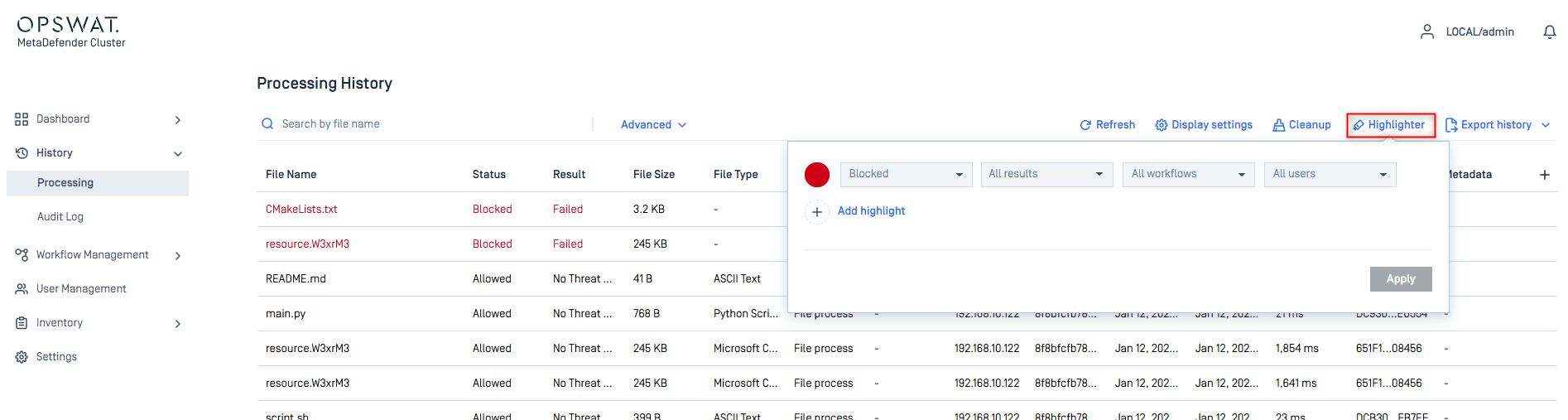Select Audit Log in the sidebar
The height and width of the screenshot is (420, 1568).
(x=60, y=217)
